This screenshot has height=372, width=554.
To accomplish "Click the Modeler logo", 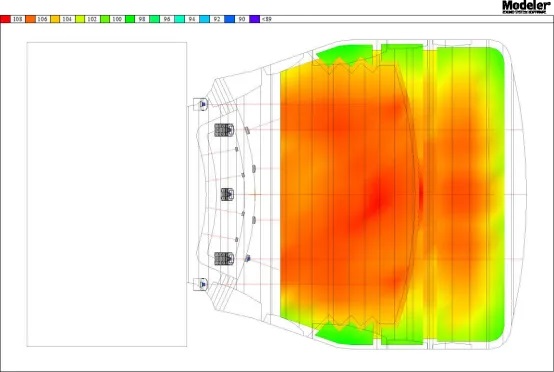I will (526, 6).
